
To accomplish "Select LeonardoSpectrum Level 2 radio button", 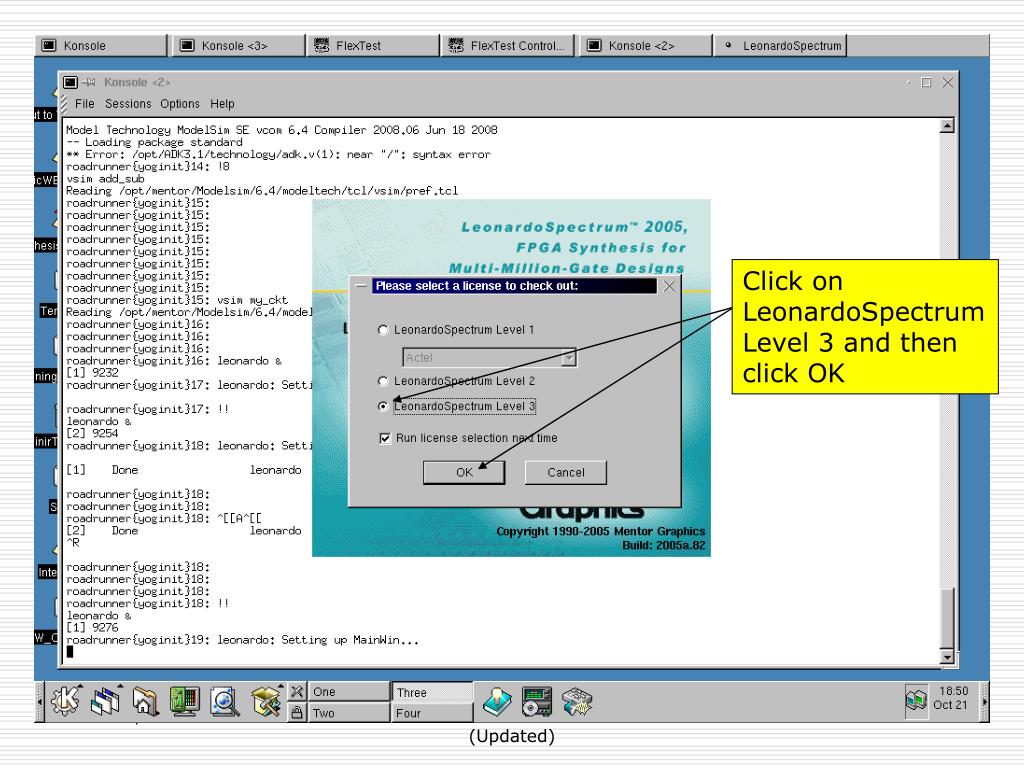I will coord(383,381).
